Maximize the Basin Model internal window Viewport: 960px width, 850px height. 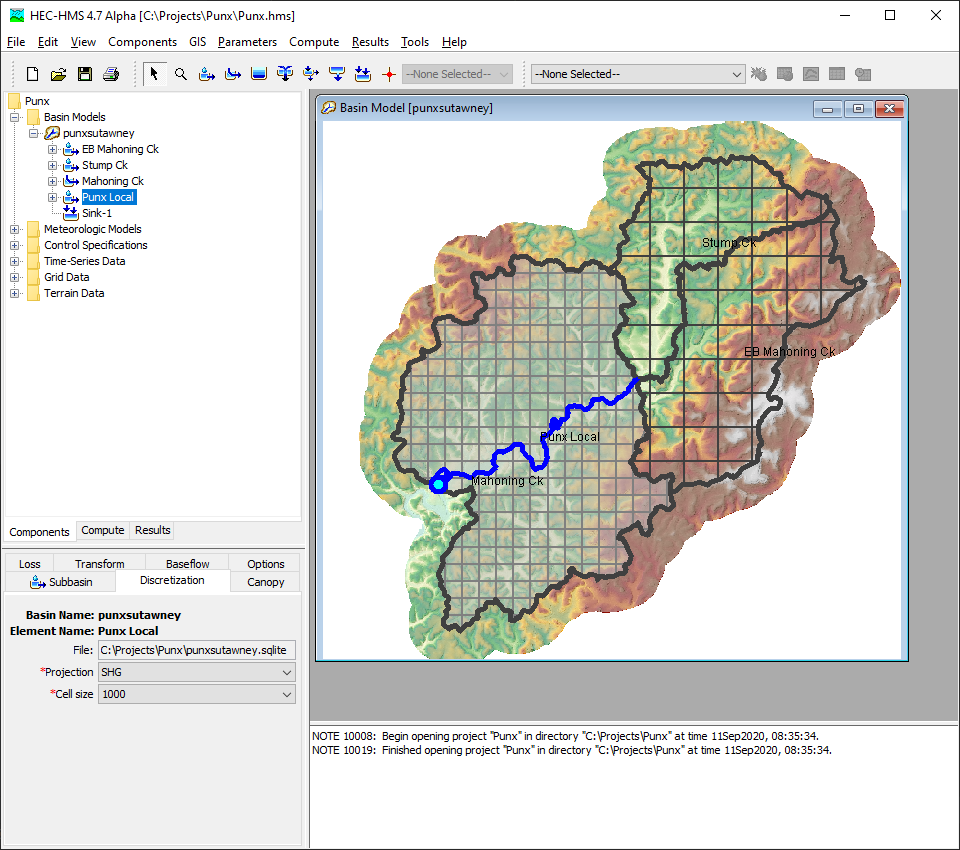[x=858, y=108]
